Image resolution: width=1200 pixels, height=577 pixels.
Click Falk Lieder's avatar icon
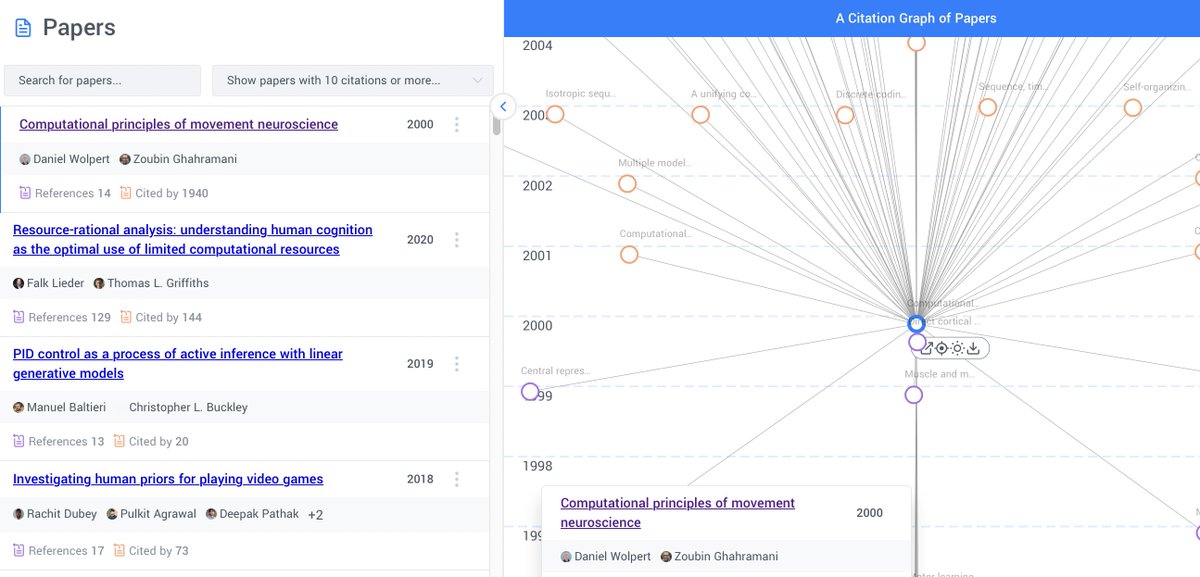pos(19,283)
